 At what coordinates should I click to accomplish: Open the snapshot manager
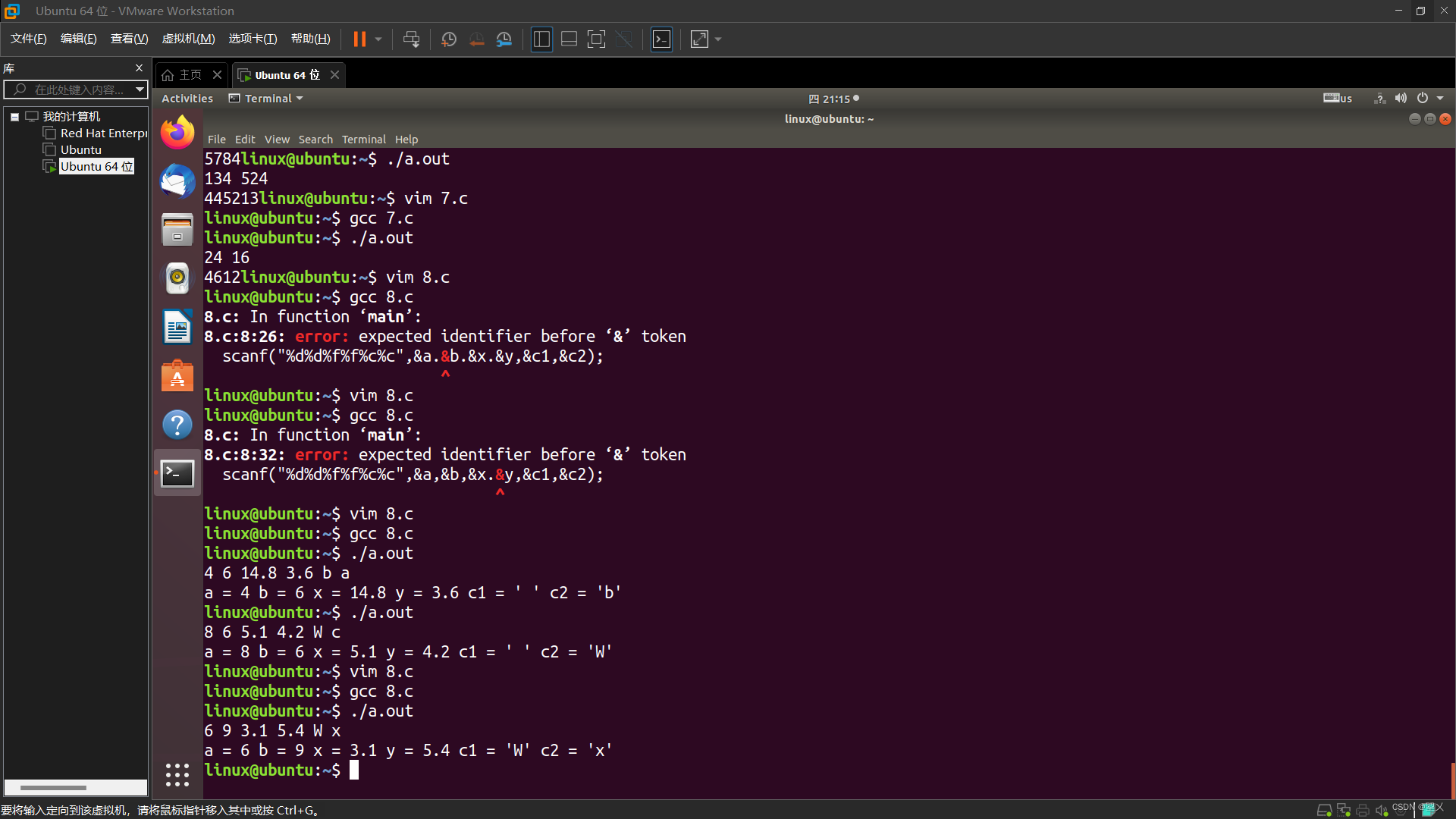coord(504,39)
